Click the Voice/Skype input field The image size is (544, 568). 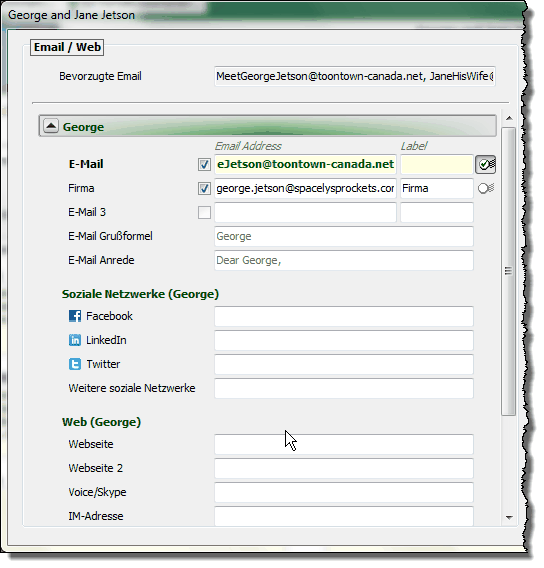pos(344,492)
